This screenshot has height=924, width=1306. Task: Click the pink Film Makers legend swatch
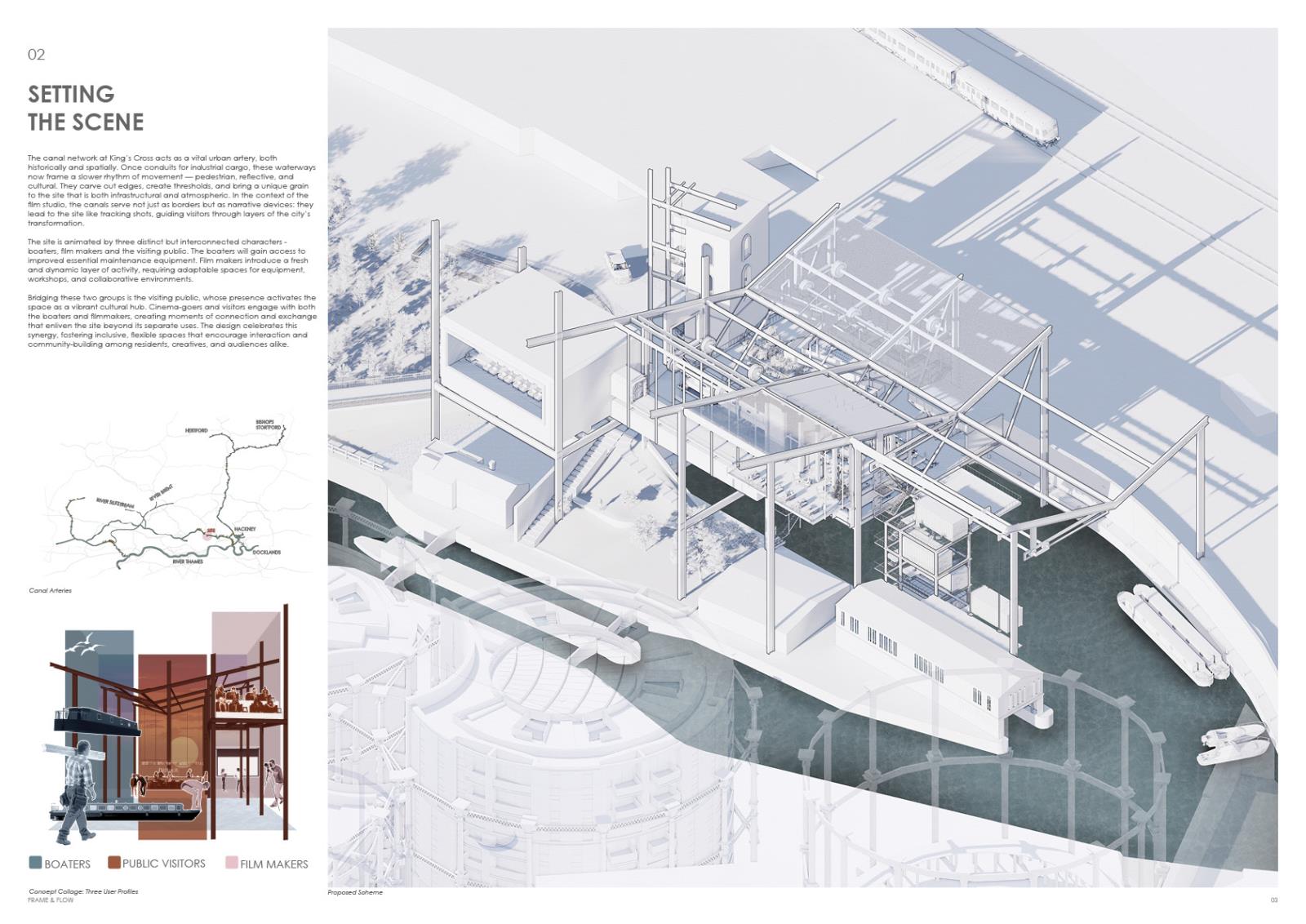pos(232,863)
